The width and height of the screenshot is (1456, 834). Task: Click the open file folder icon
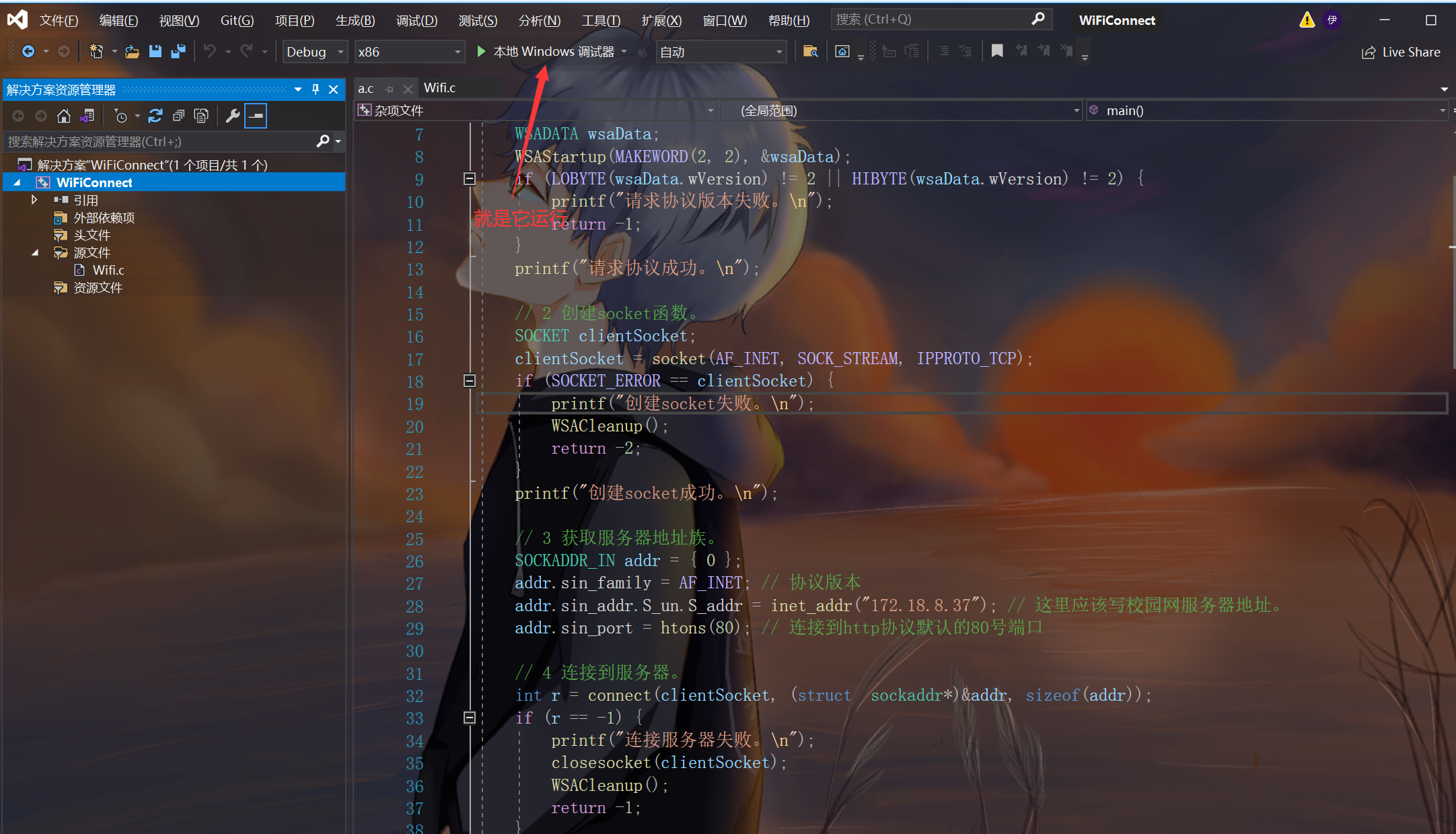tap(133, 51)
